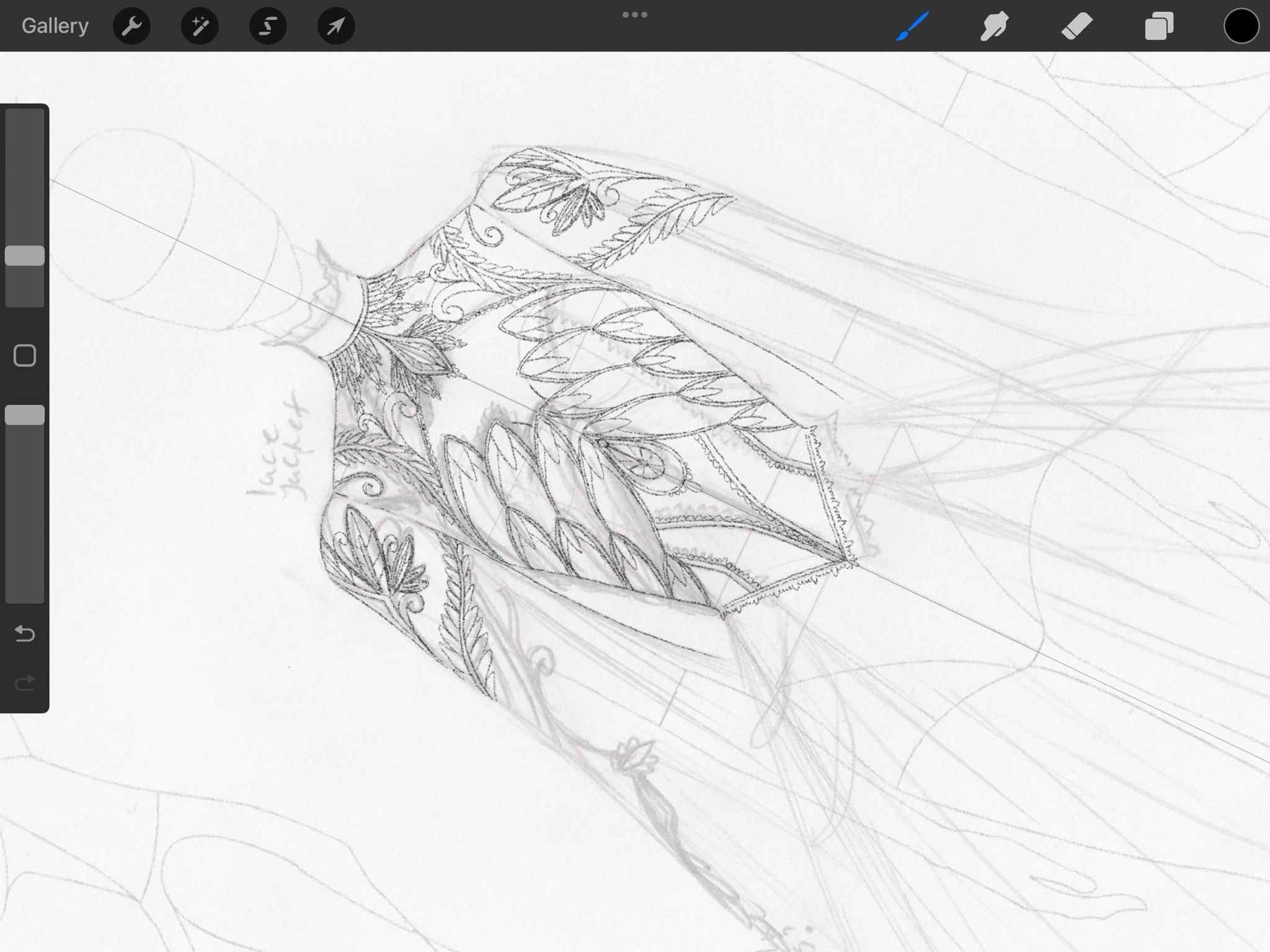The height and width of the screenshot is (952, 1270).
Task: Activate the Selection tool
Action: click(x=267, y=26)
